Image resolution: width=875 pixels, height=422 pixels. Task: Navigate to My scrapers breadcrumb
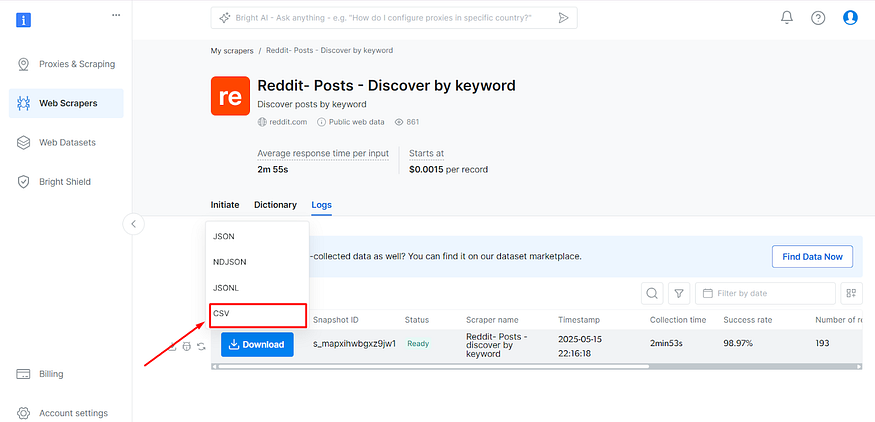point(232,50)
